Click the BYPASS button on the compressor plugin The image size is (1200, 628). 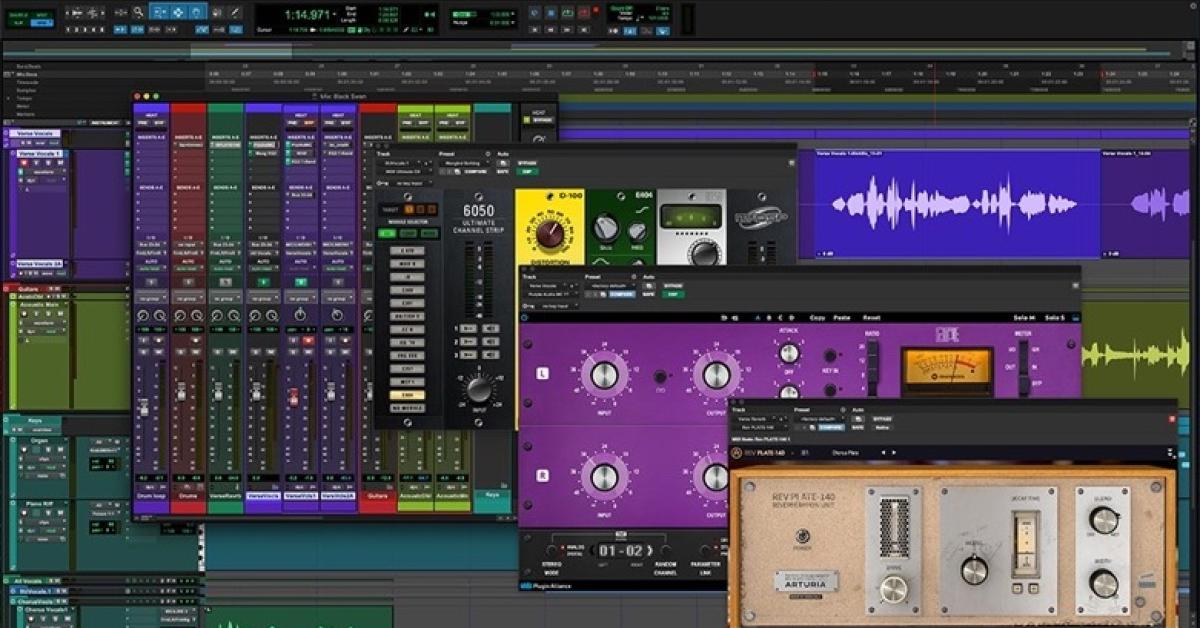pos(675,285)
